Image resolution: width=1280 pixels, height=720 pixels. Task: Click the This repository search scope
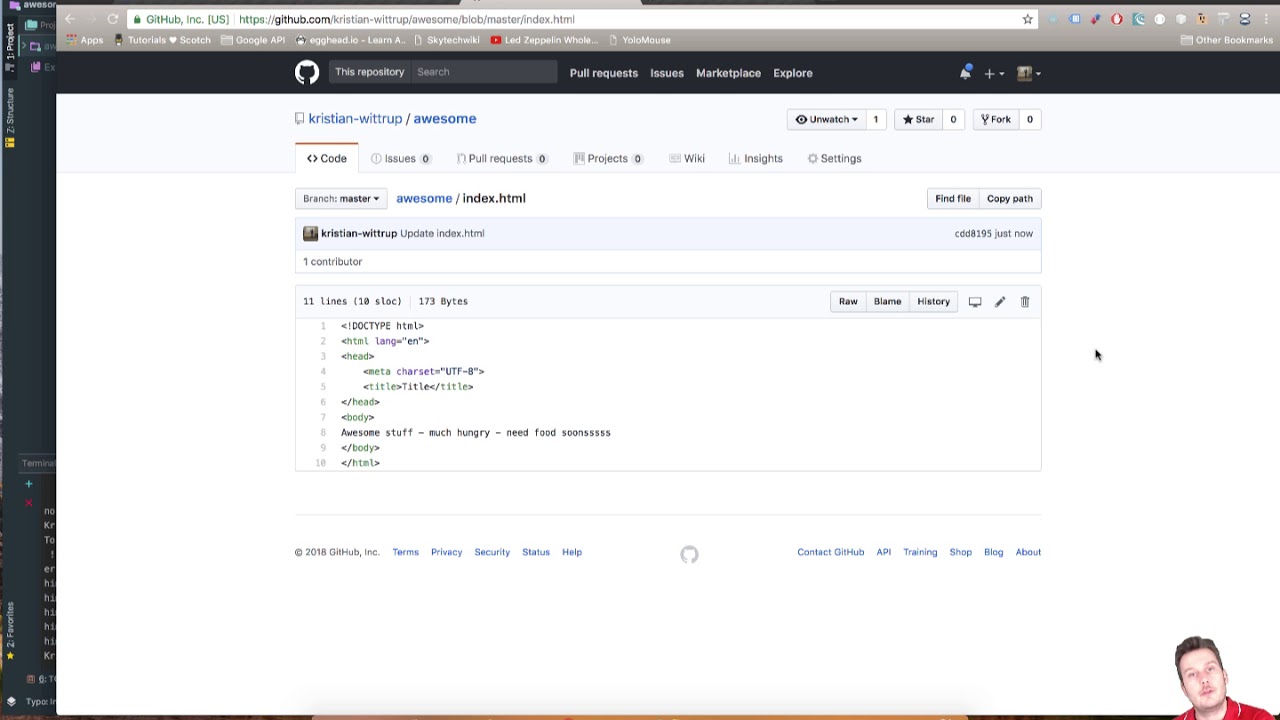click(x=369, y=72)
